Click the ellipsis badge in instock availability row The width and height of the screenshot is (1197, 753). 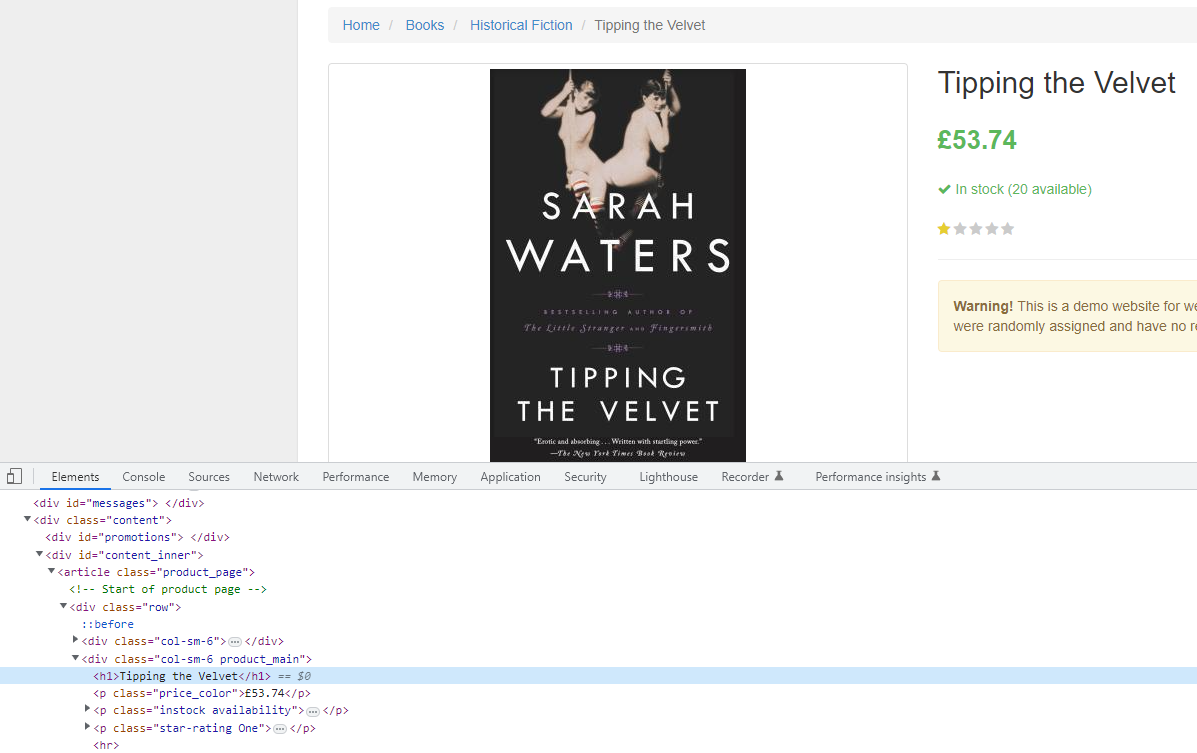click(313, 711)
